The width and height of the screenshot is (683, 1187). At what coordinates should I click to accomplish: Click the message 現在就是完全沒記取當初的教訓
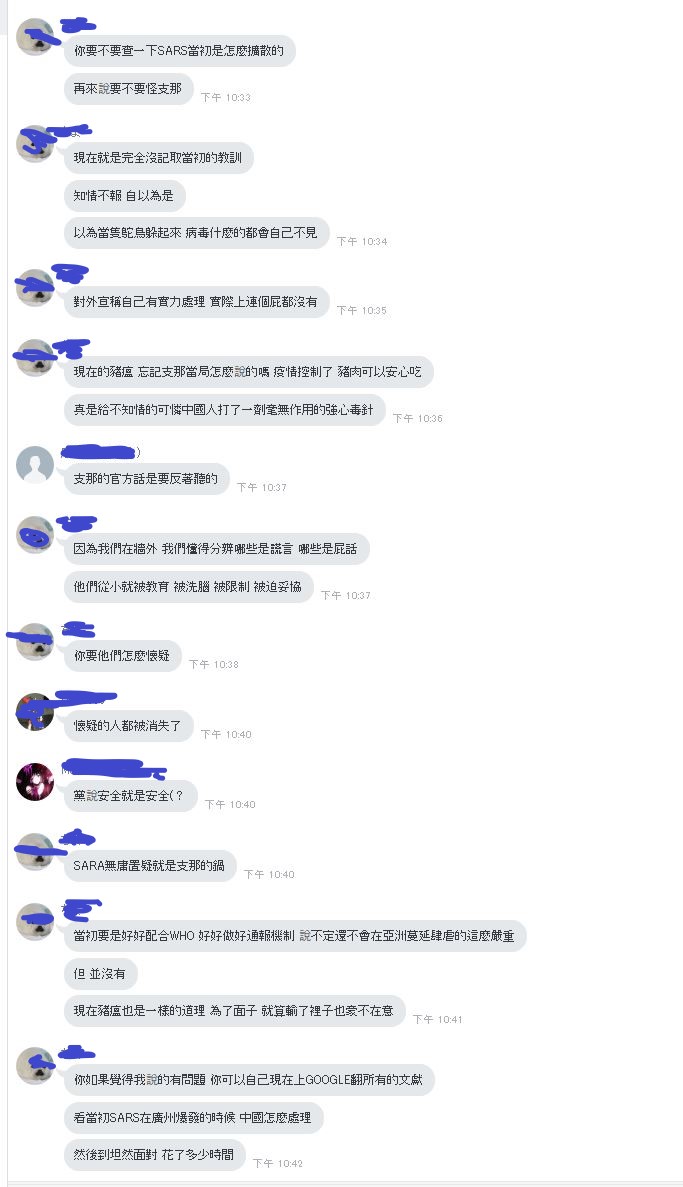pyautogui.click(x=158, y=157)
